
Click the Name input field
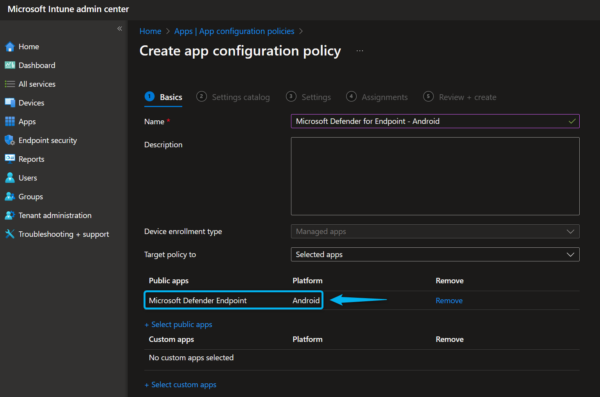435,121
